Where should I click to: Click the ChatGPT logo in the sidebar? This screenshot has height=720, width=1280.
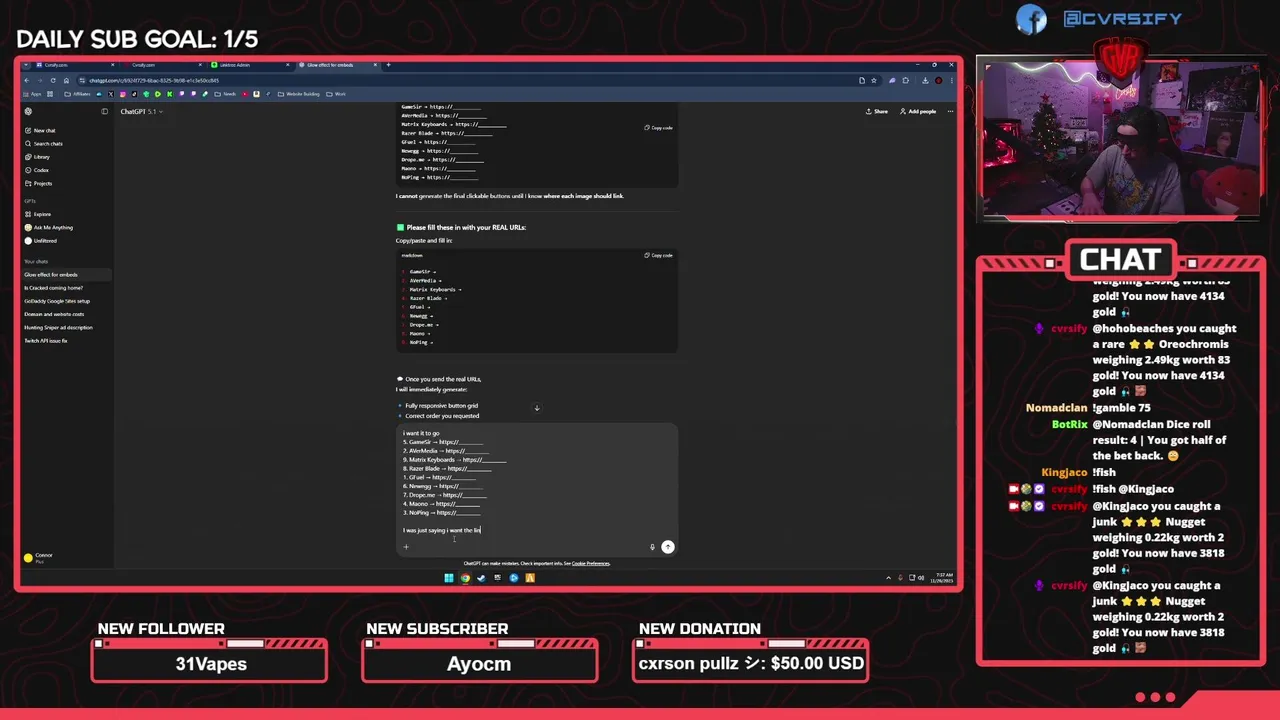click(x=28, y=111)
